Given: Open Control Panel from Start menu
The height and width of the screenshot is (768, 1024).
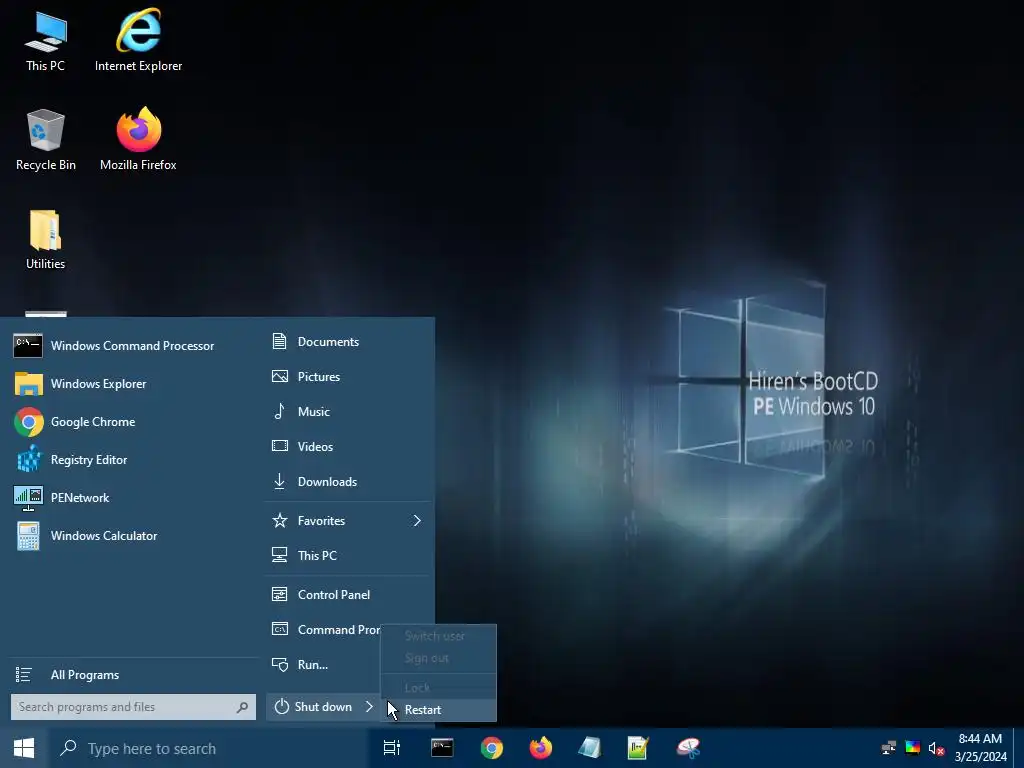Looking at the screenshot, I should click(348, 595).
